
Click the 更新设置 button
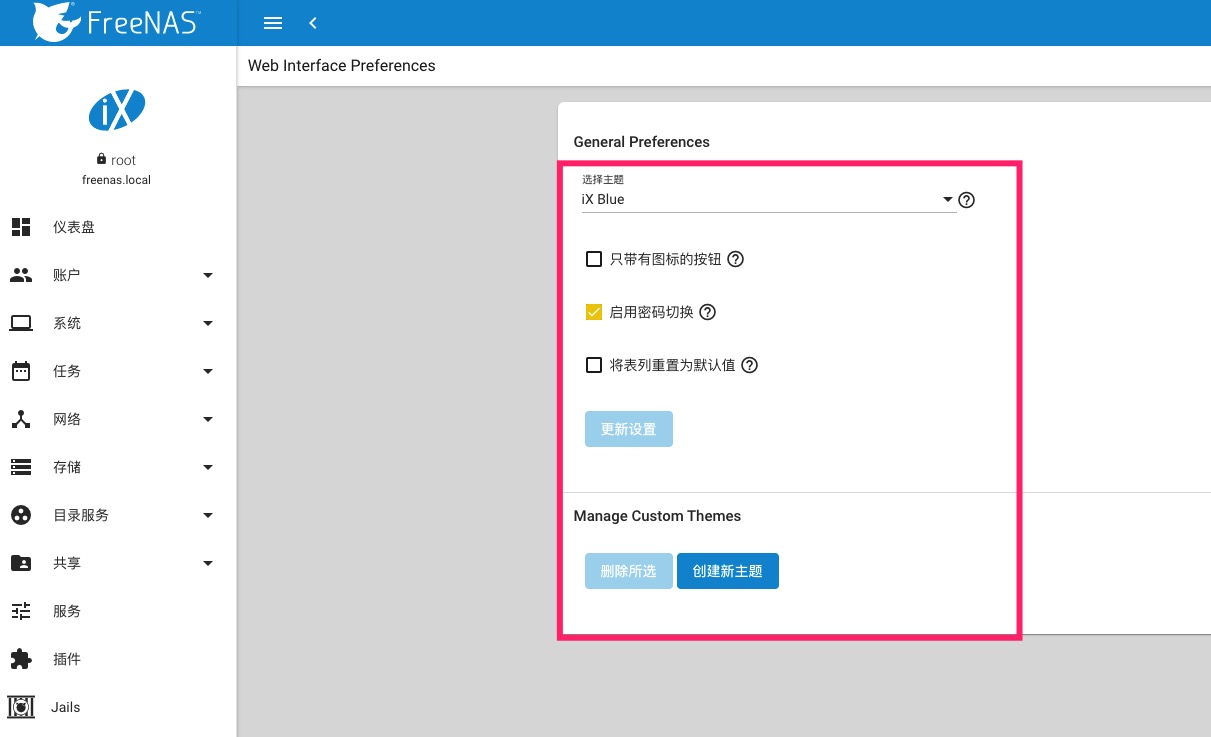[x=629, y=429]
